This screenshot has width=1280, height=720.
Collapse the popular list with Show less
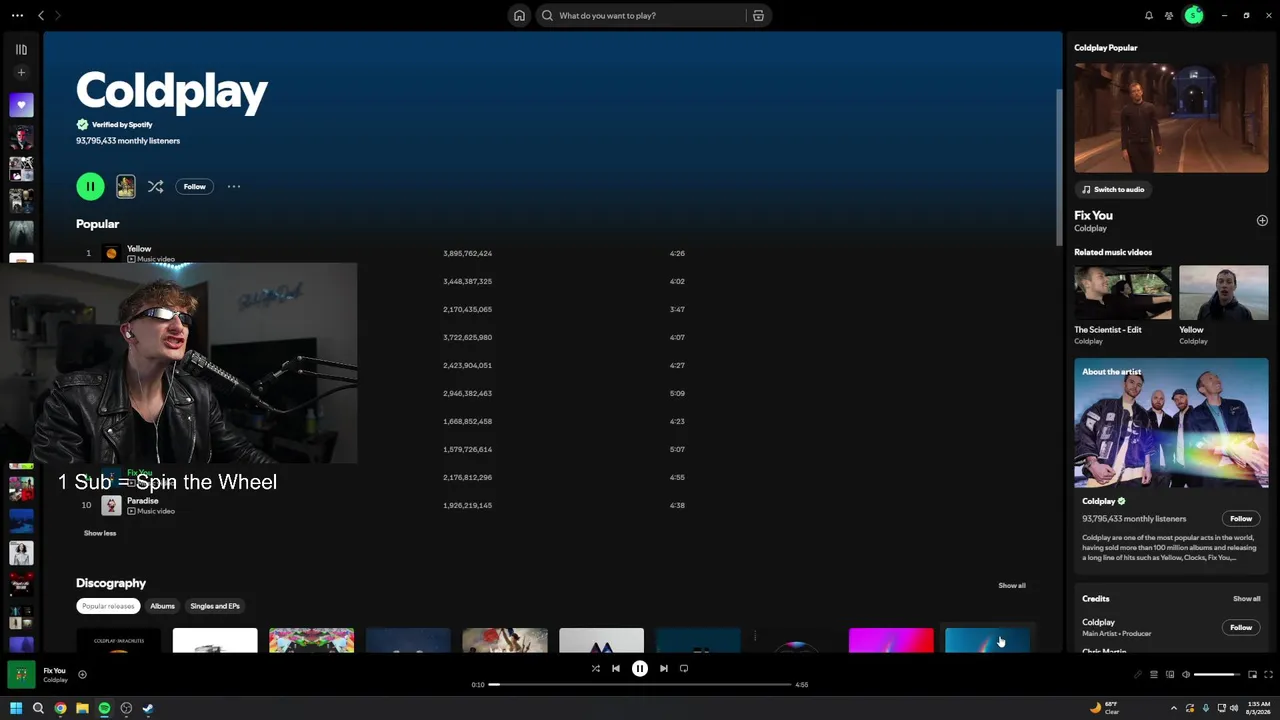100,533
